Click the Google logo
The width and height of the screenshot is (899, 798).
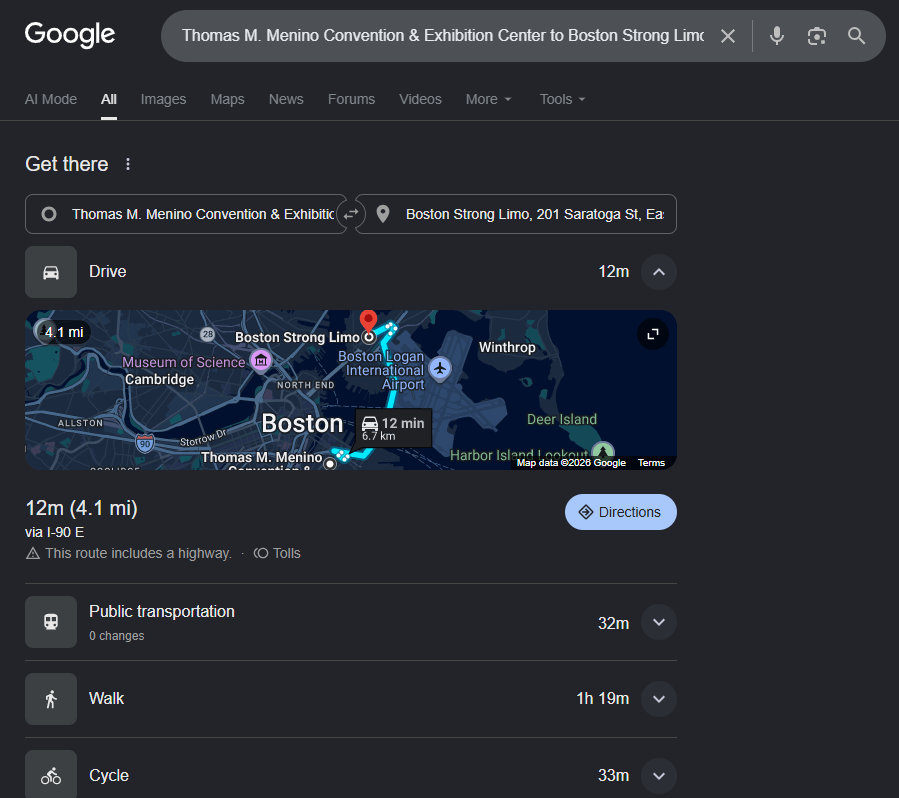pos(70,34)
